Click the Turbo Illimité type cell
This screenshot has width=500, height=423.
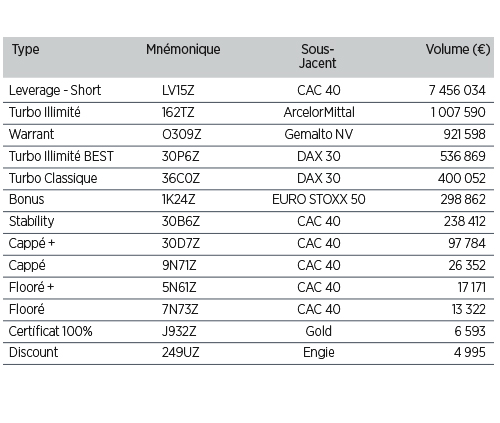45,112
